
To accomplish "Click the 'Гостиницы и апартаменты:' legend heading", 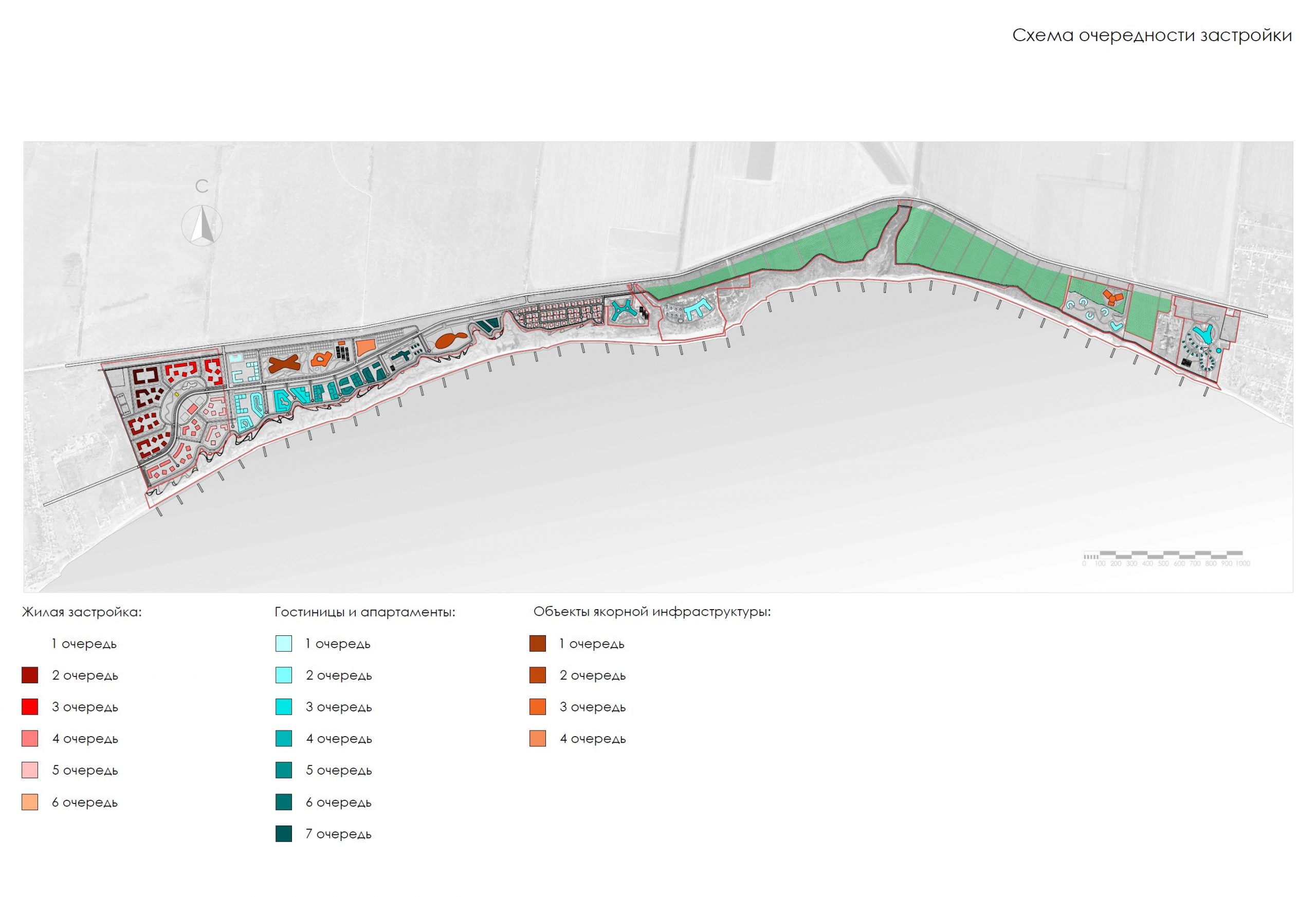I will click(x=364, y=612).
